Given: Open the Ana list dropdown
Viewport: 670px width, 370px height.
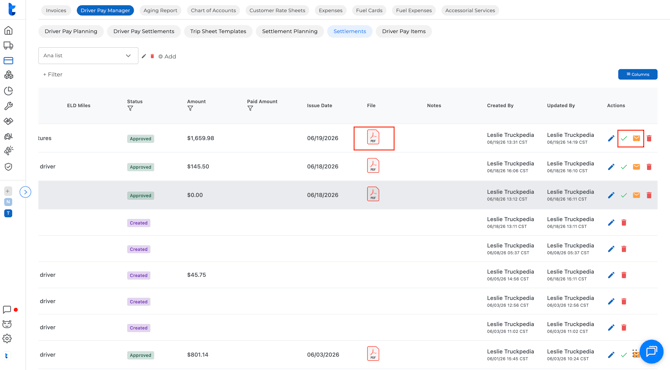Looking at the screenshot, I should point(88,56).
